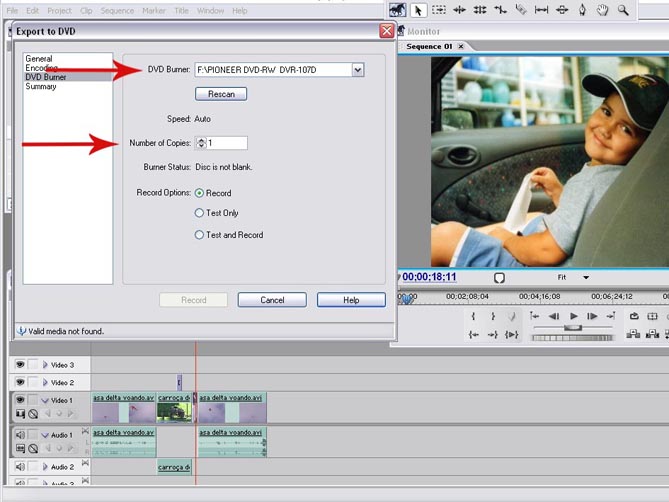
Task: Click the Rescan button
Action: click(220, 94)
